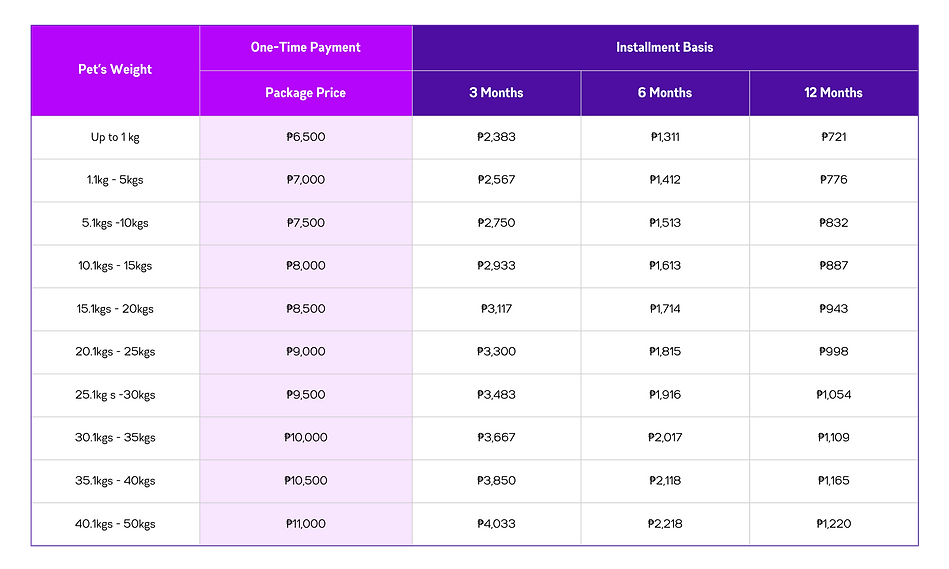
Task: Select the ₱1,054 twelve-month installment cell
Action: coord(833,395)
